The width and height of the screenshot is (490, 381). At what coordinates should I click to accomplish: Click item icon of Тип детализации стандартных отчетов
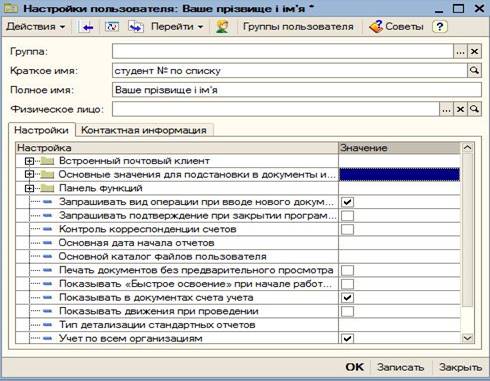[x=48, y=325]
